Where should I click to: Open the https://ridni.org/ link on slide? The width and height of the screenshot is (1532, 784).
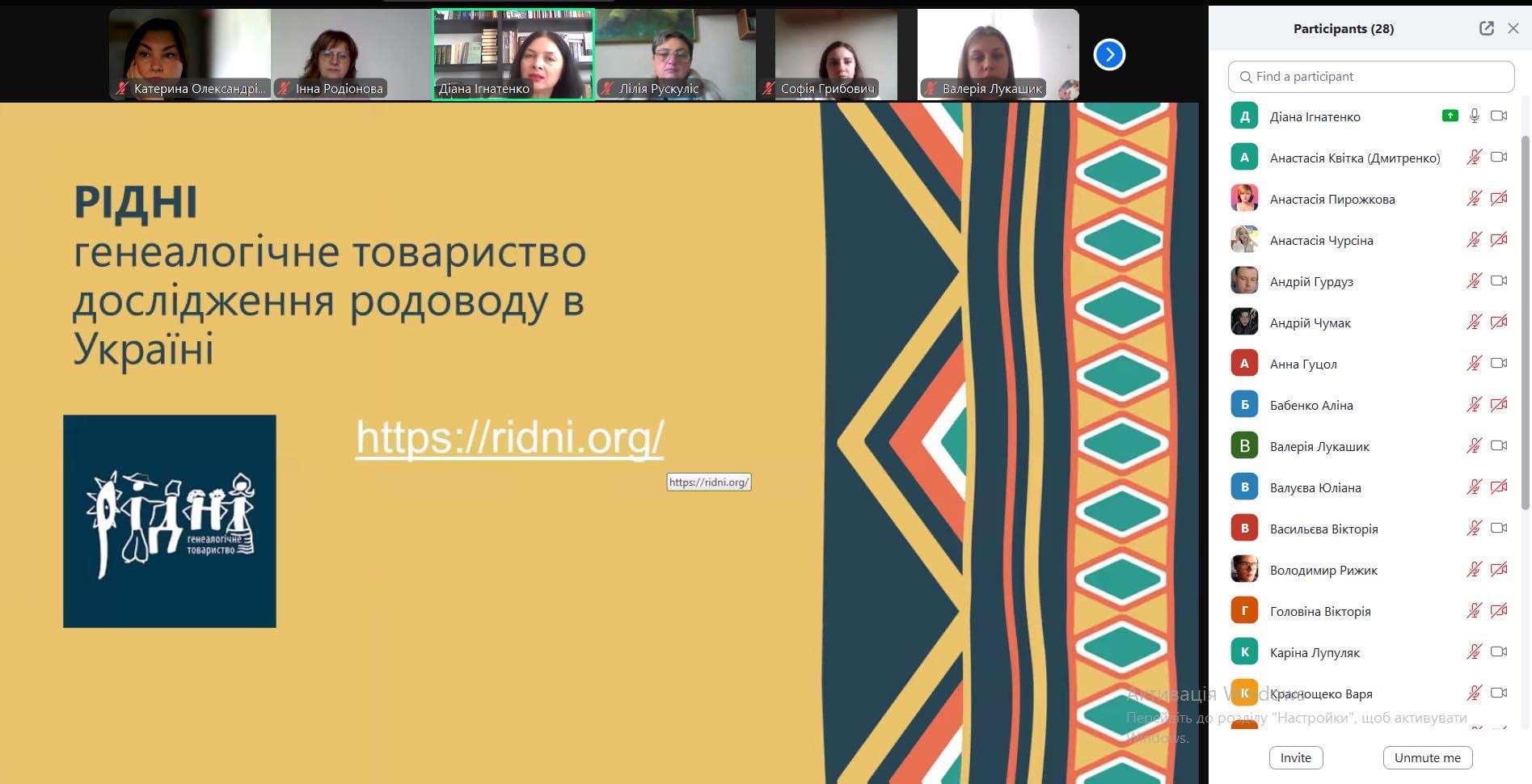[x=510, y=437]
